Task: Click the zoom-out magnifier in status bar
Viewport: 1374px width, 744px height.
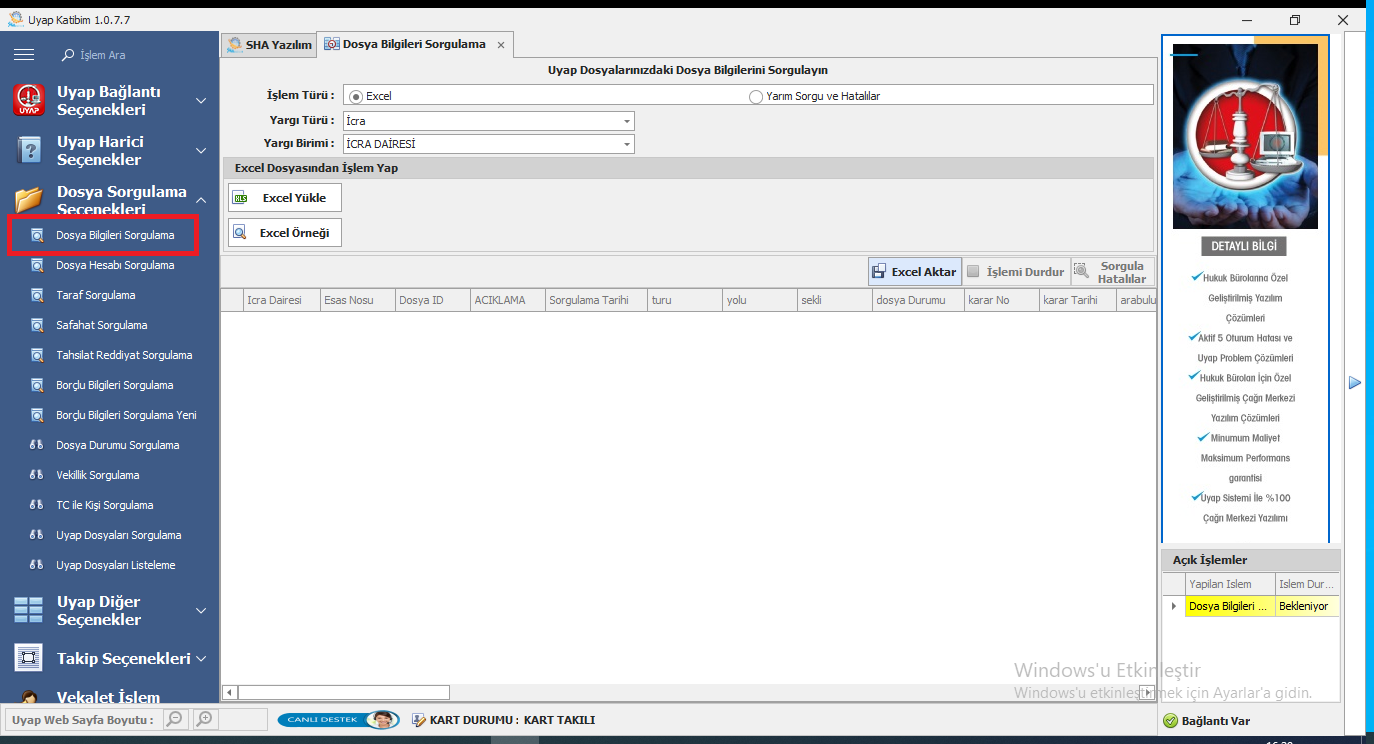Action: click(175, 719)
